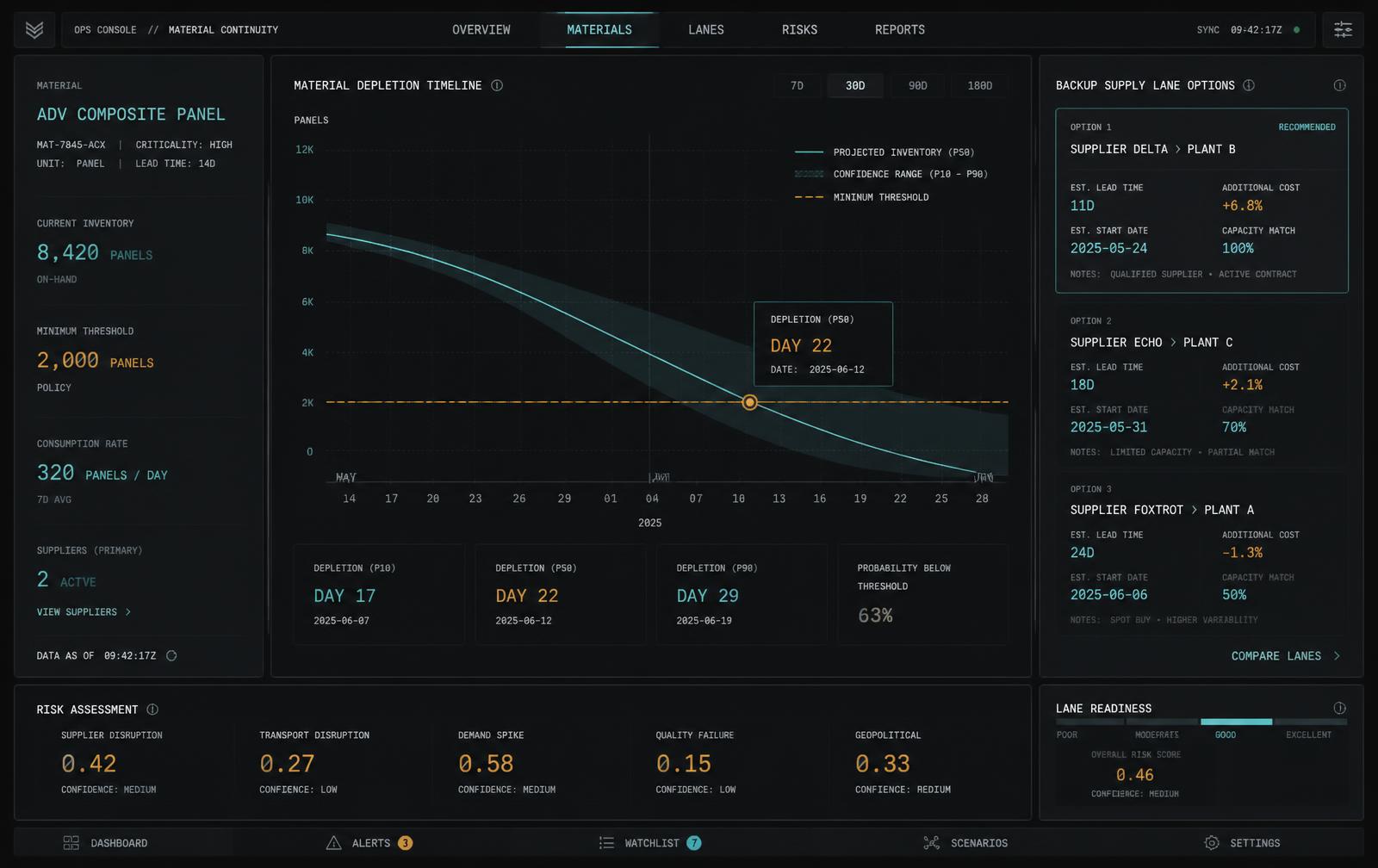Select the Option 1 Supplier Delta card
Image resolution: width=1378 pixels, height=868 pixels.
click(1201, 201)
